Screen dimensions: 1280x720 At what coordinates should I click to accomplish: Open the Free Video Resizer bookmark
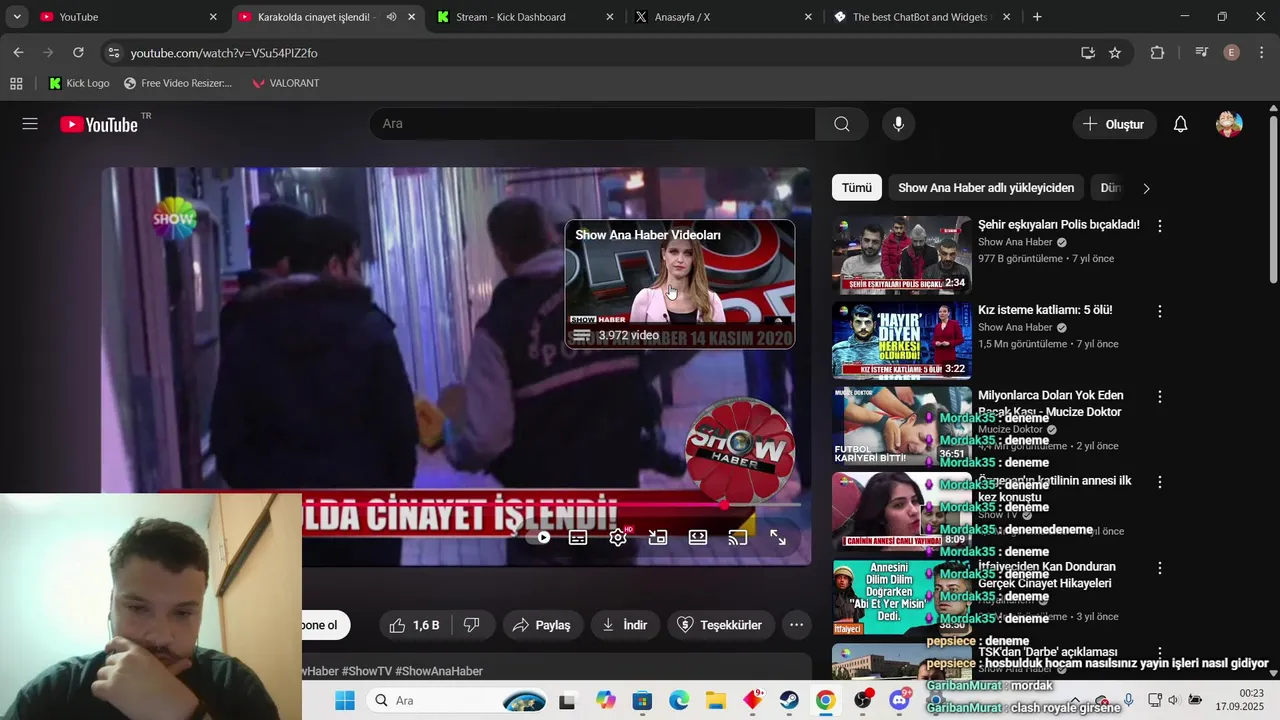(178, 83)
